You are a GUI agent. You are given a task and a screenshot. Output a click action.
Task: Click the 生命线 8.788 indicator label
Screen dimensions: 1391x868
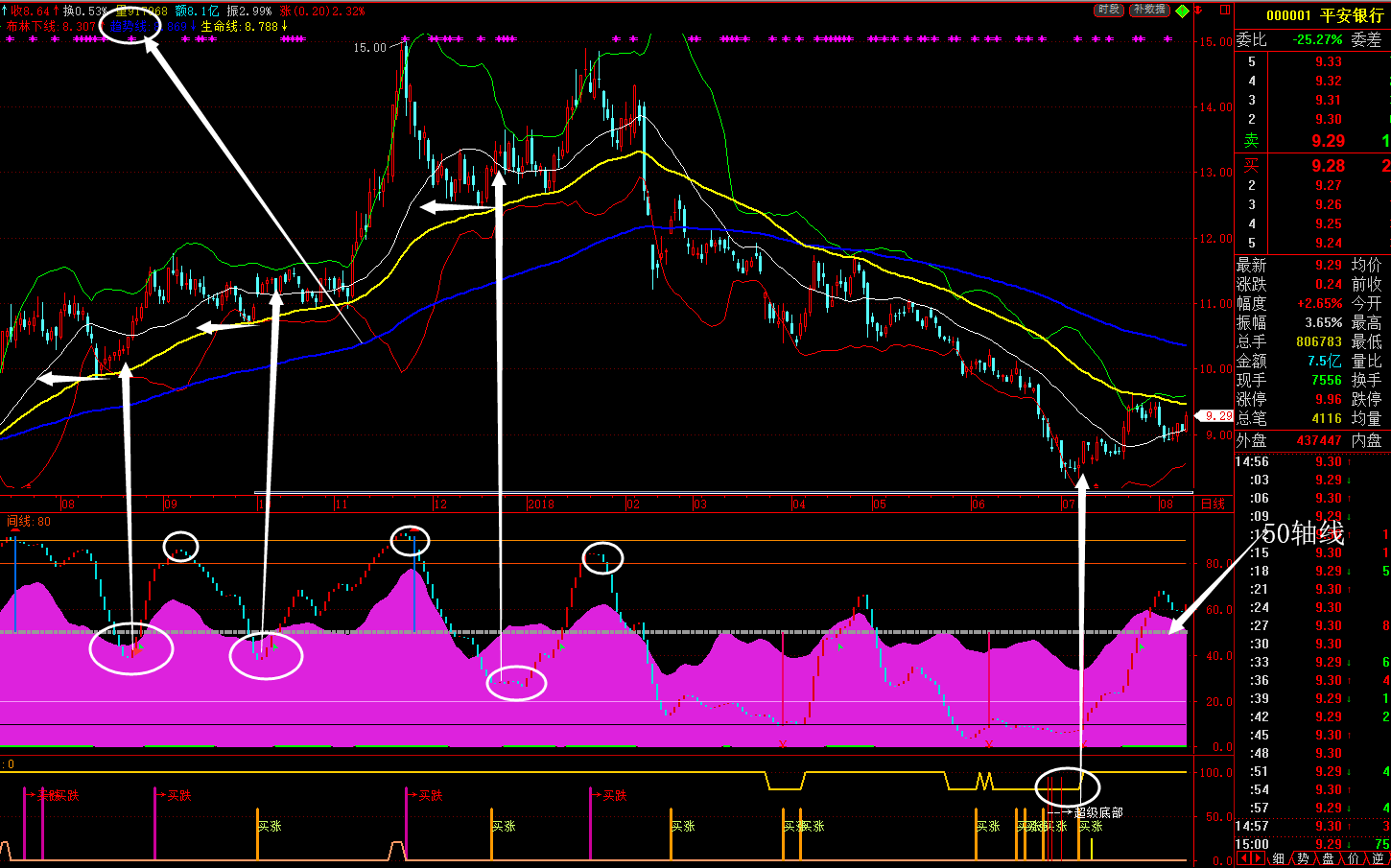pyautogui.click(x=240, y=26)
